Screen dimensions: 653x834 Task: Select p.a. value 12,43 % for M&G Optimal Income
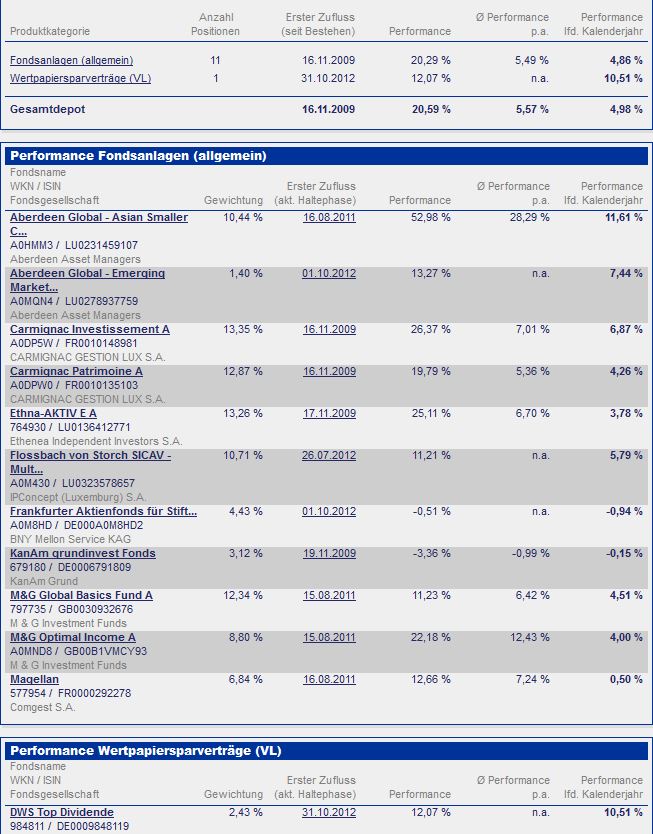(530, 637)
